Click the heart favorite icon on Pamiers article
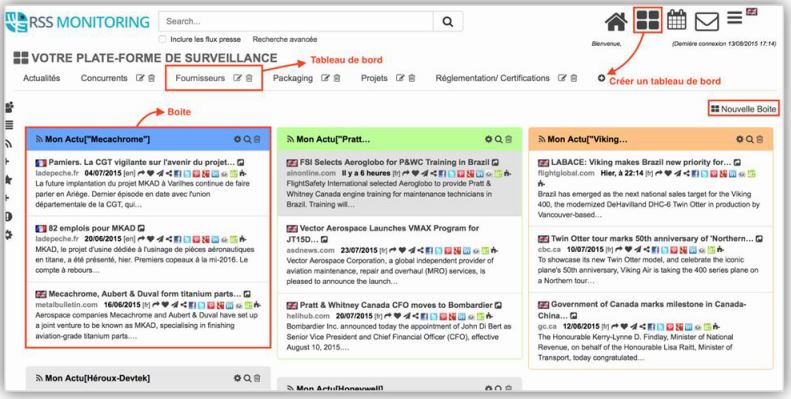The image size is (791, 399). [150, 173]
